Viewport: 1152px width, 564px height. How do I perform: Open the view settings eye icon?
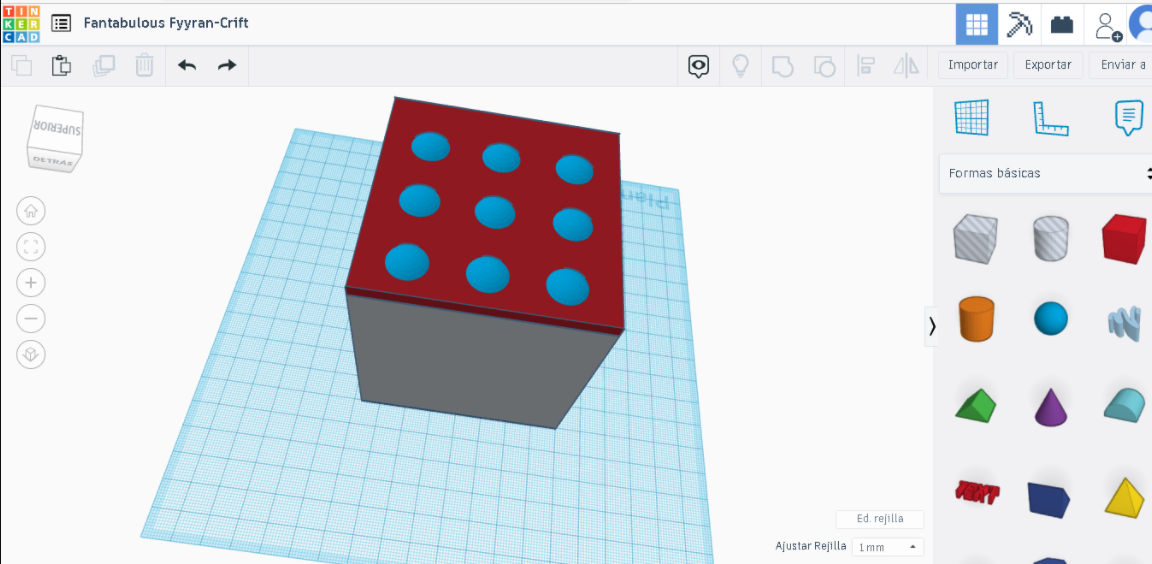coord(699,66)
